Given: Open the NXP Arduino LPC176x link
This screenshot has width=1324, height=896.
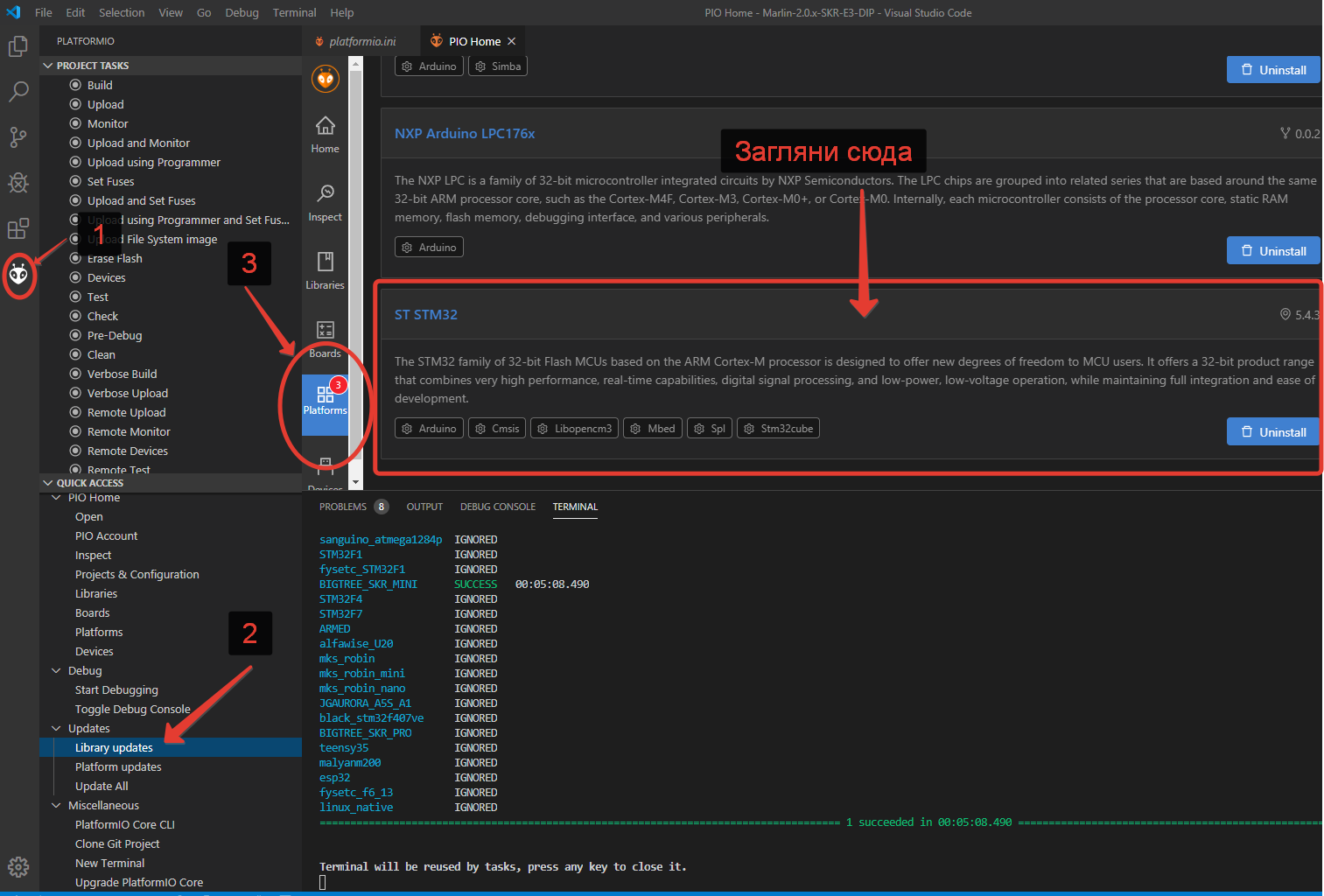Looking at the screenshot, I should click(x=465, y=134).
